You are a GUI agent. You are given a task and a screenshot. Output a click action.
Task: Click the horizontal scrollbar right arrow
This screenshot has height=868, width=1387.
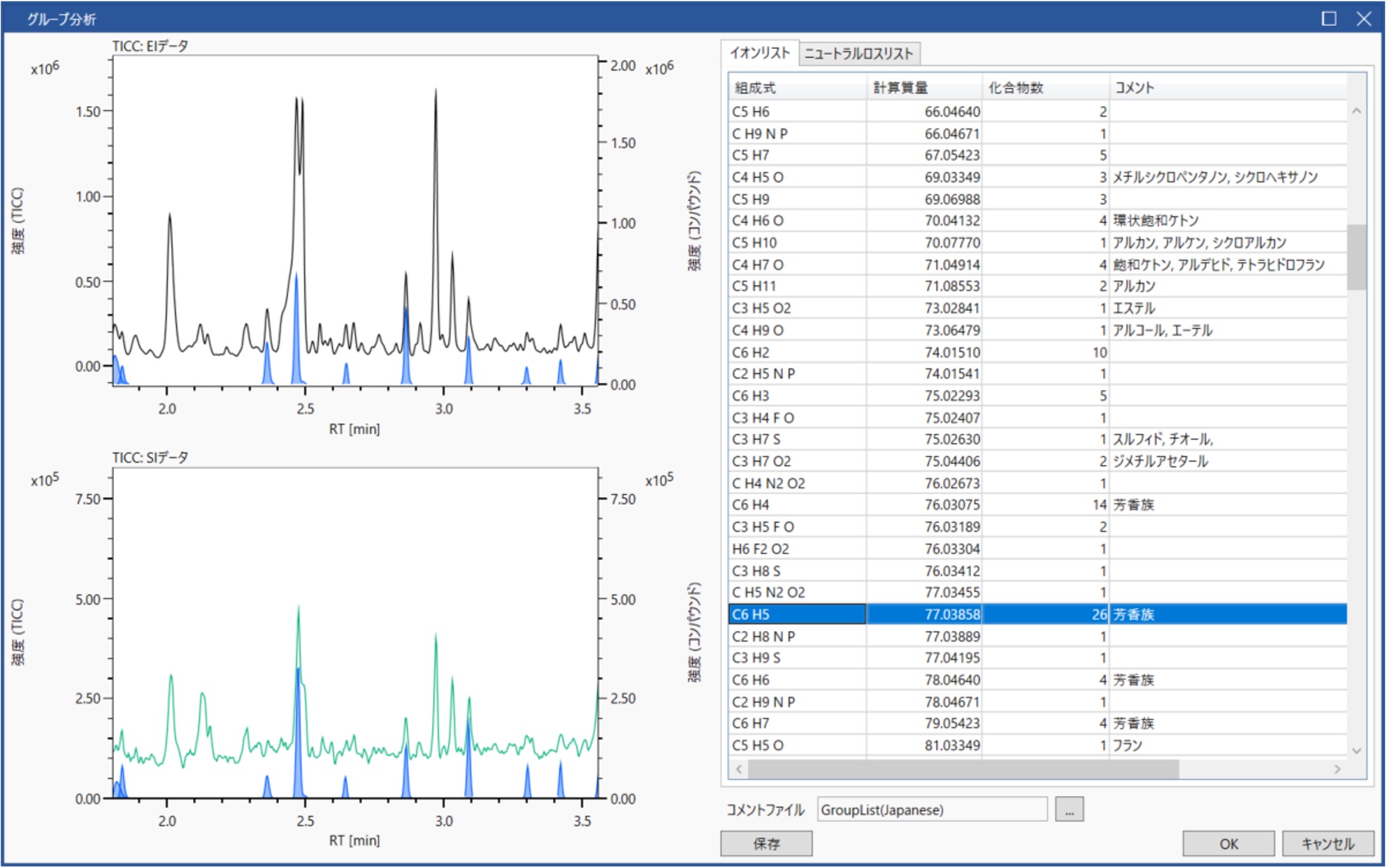tap(1337, 769)
